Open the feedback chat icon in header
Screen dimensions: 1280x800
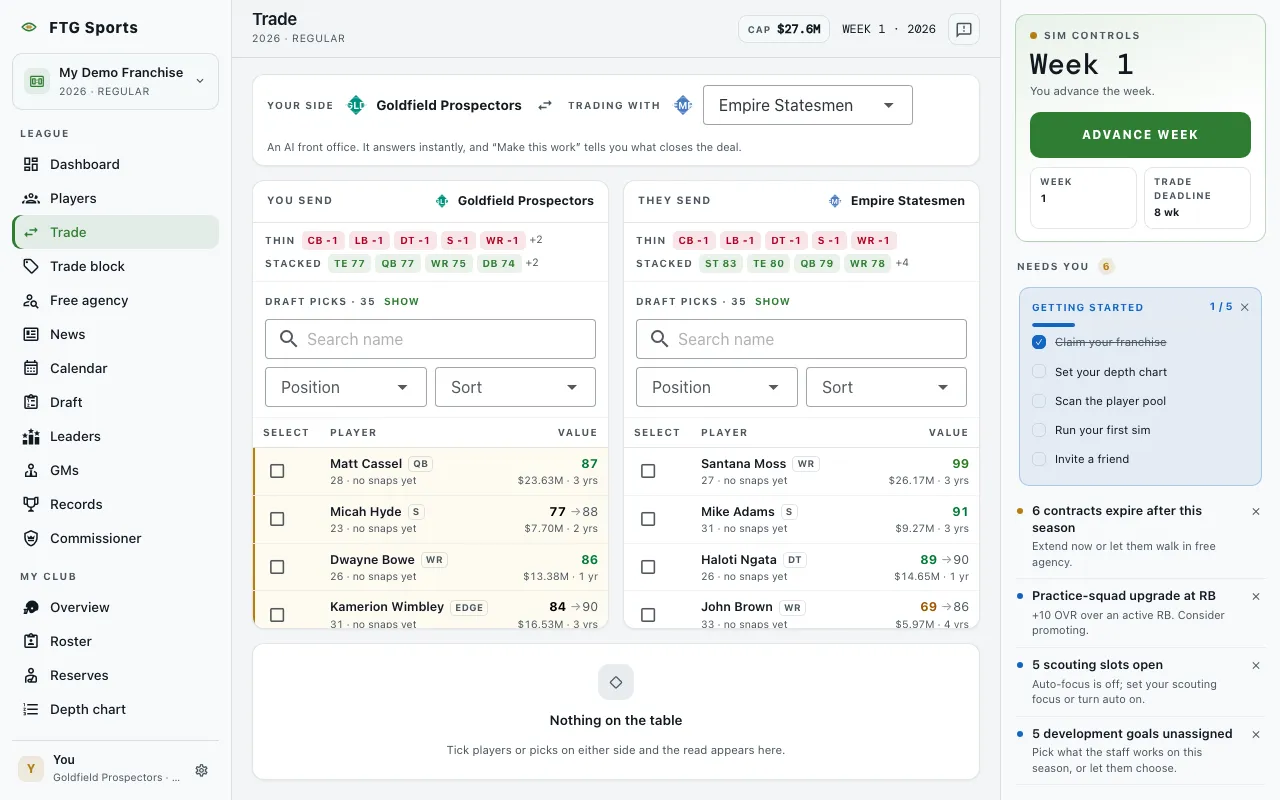pos(964,29)
